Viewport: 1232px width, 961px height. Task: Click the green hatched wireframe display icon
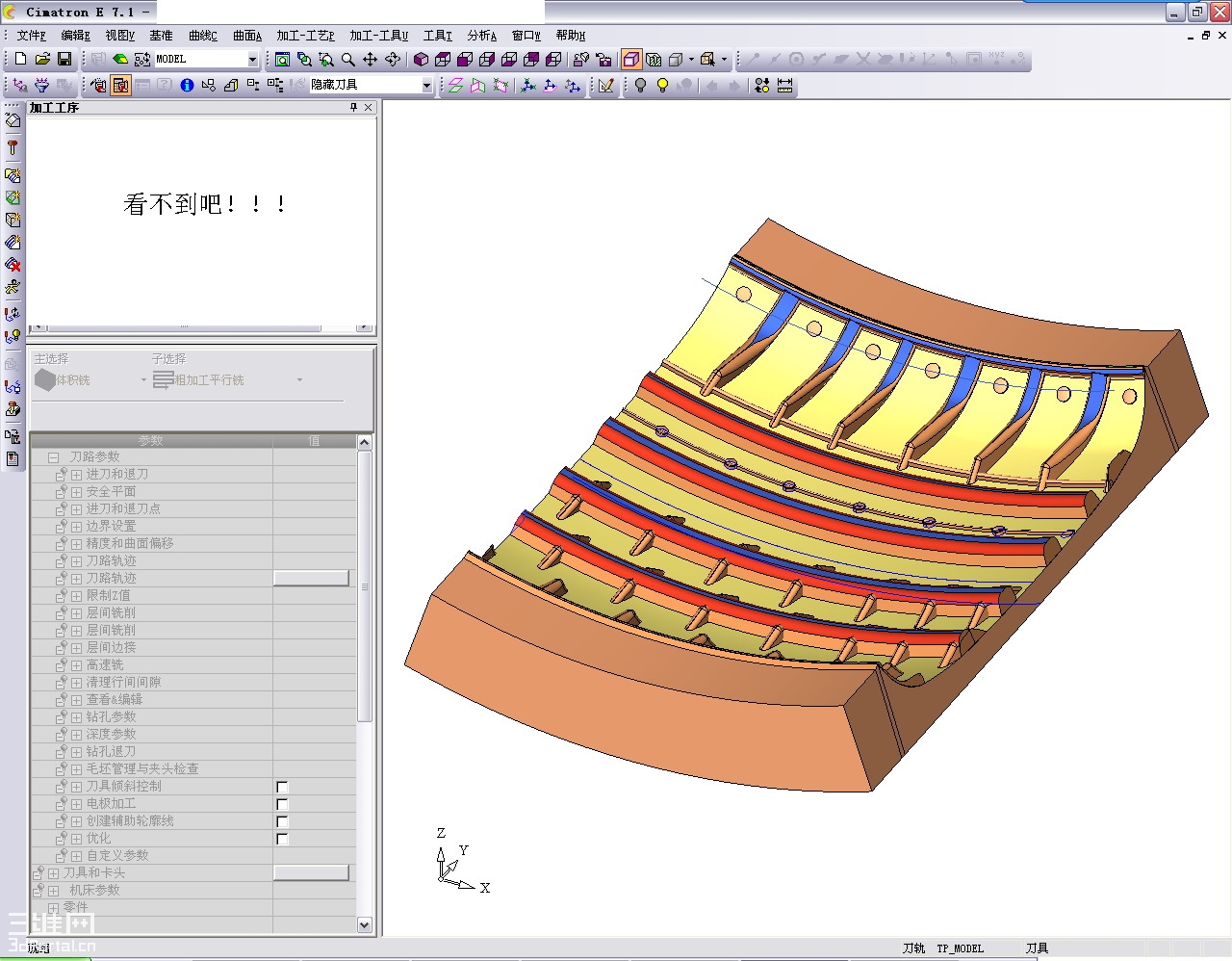(x=654, y=60)
